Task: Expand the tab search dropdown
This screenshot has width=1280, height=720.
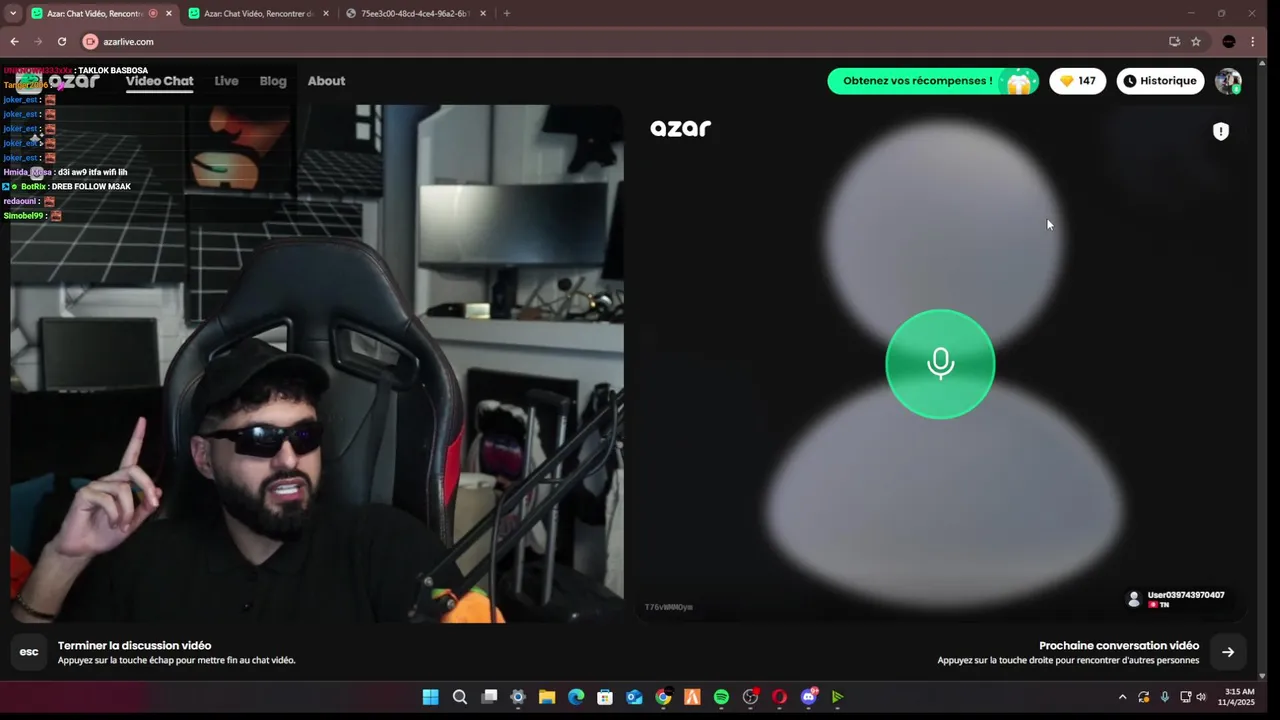Action: 12,13
